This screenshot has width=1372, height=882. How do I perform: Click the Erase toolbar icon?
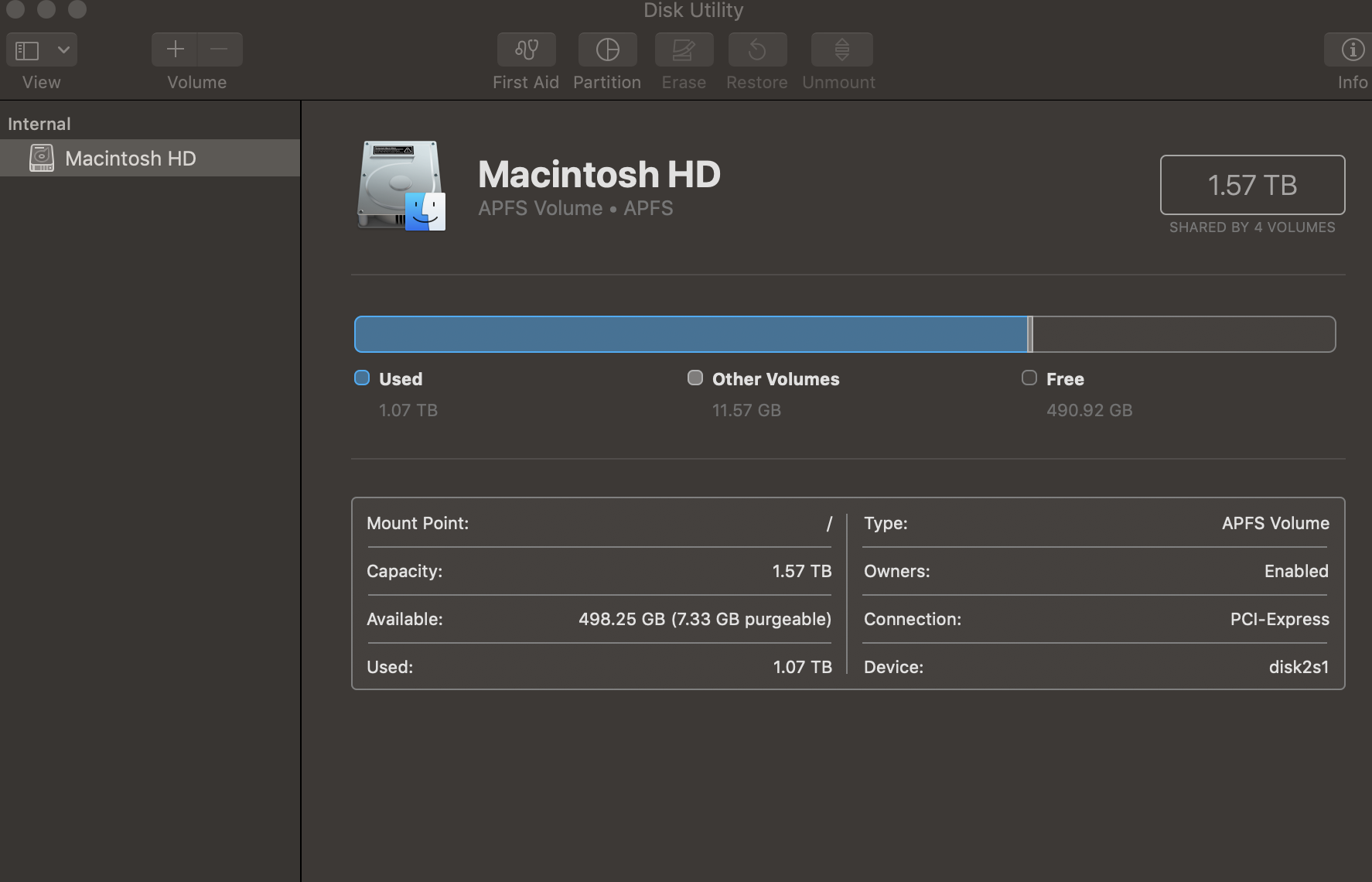click(684, 50)
